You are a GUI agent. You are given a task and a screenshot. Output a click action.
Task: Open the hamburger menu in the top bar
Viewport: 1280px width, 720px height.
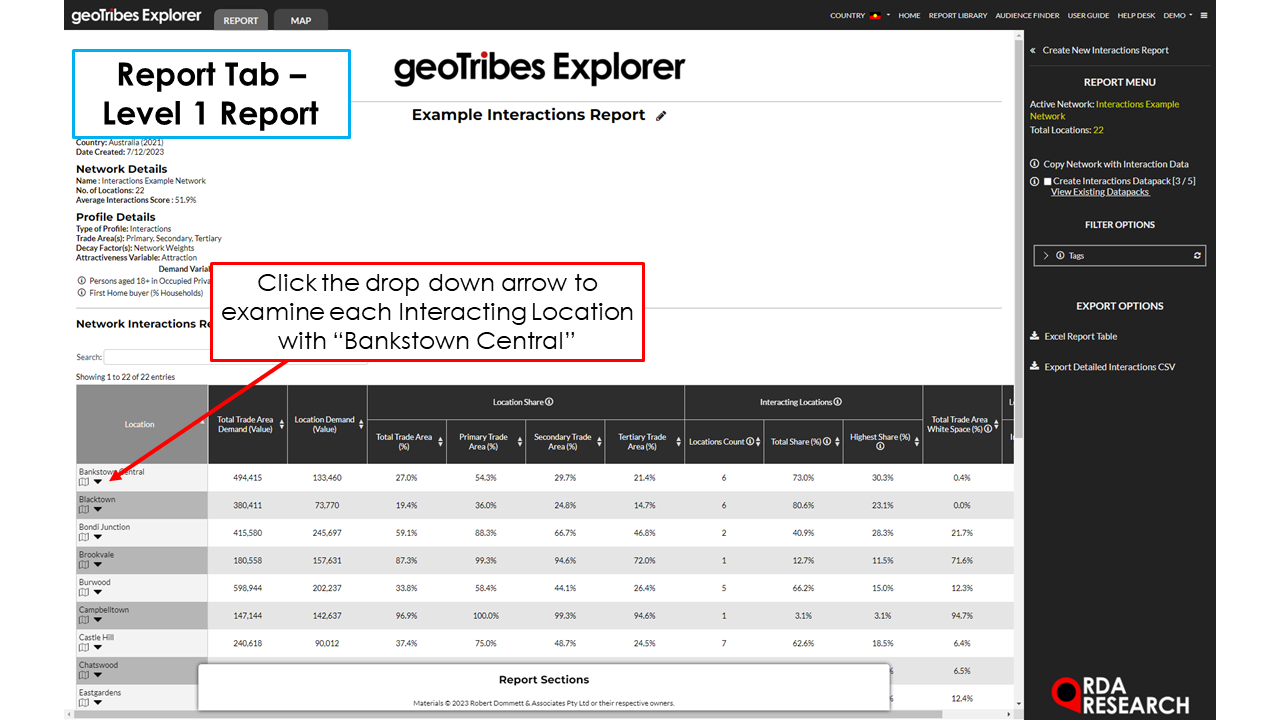coord(1204,16)
